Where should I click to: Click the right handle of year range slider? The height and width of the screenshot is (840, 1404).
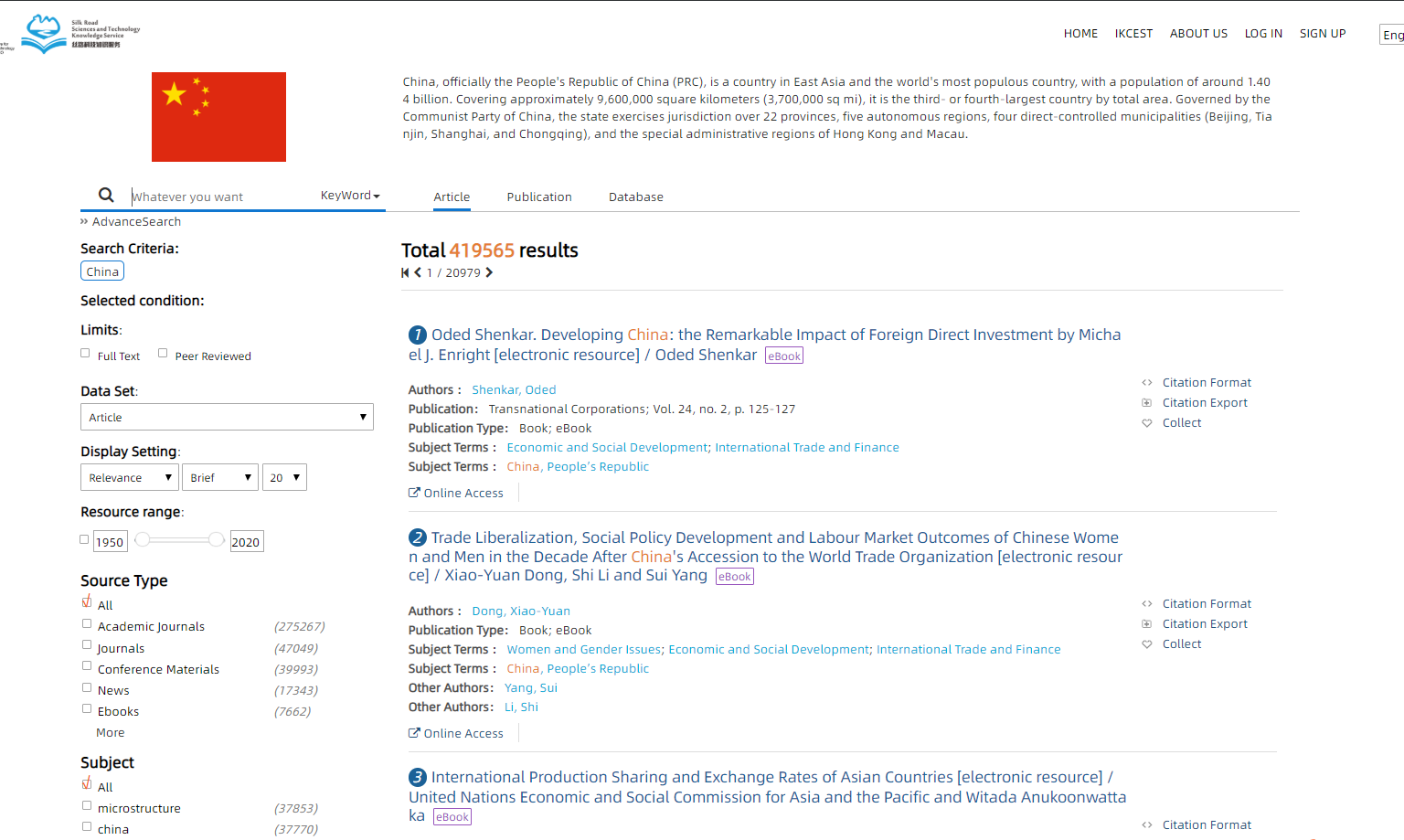(x=217, y=540)
